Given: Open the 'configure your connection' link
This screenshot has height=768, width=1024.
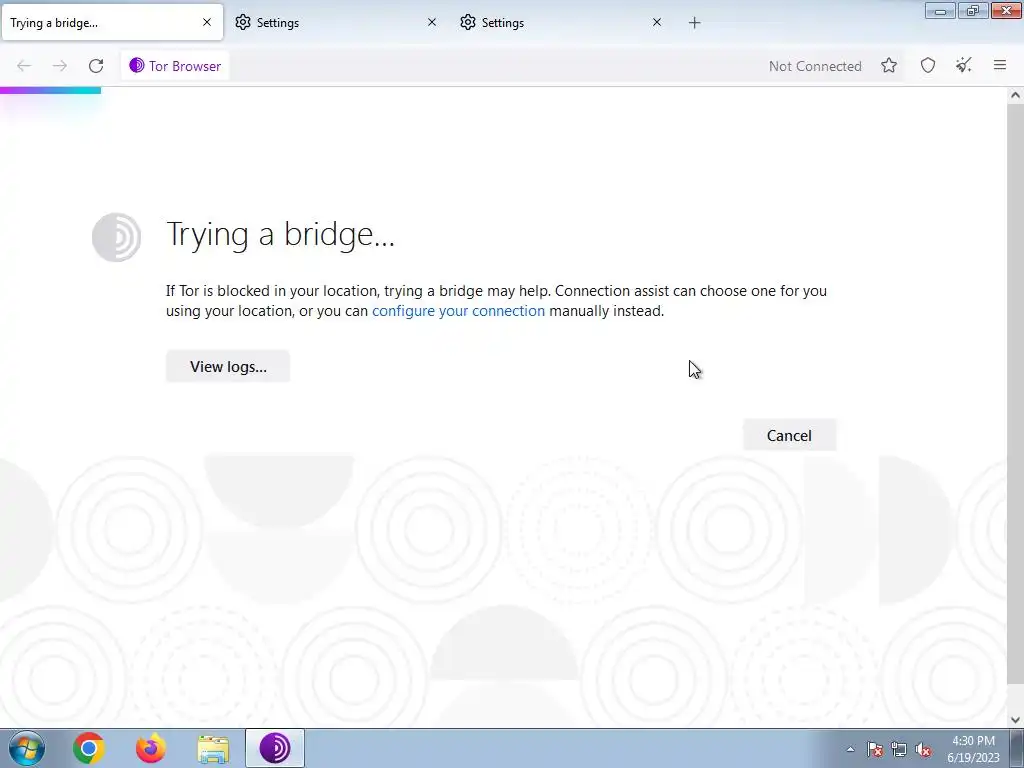Looking at the screenshot, I should coord(458,311).
